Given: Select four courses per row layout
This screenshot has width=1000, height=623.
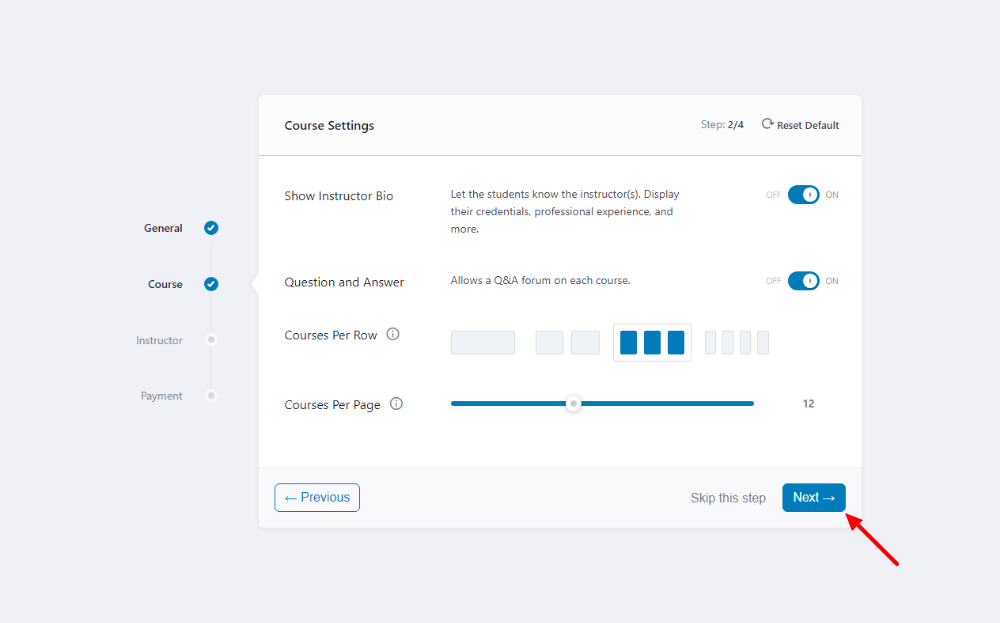Looking at the screenshot, I should [737, 342].
